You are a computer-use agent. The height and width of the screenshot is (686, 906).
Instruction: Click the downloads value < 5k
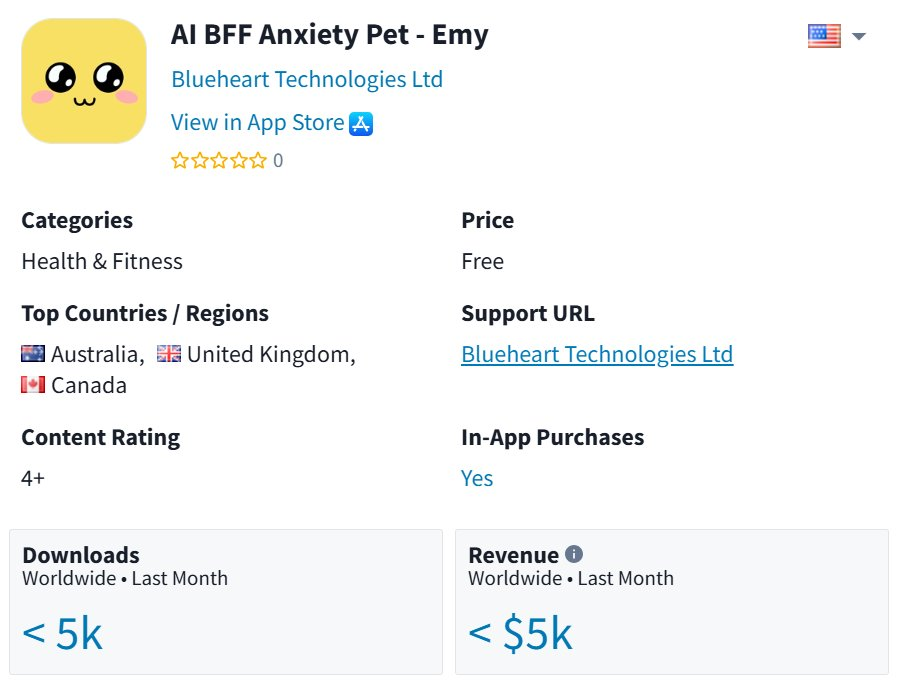[x=62, y=633]
